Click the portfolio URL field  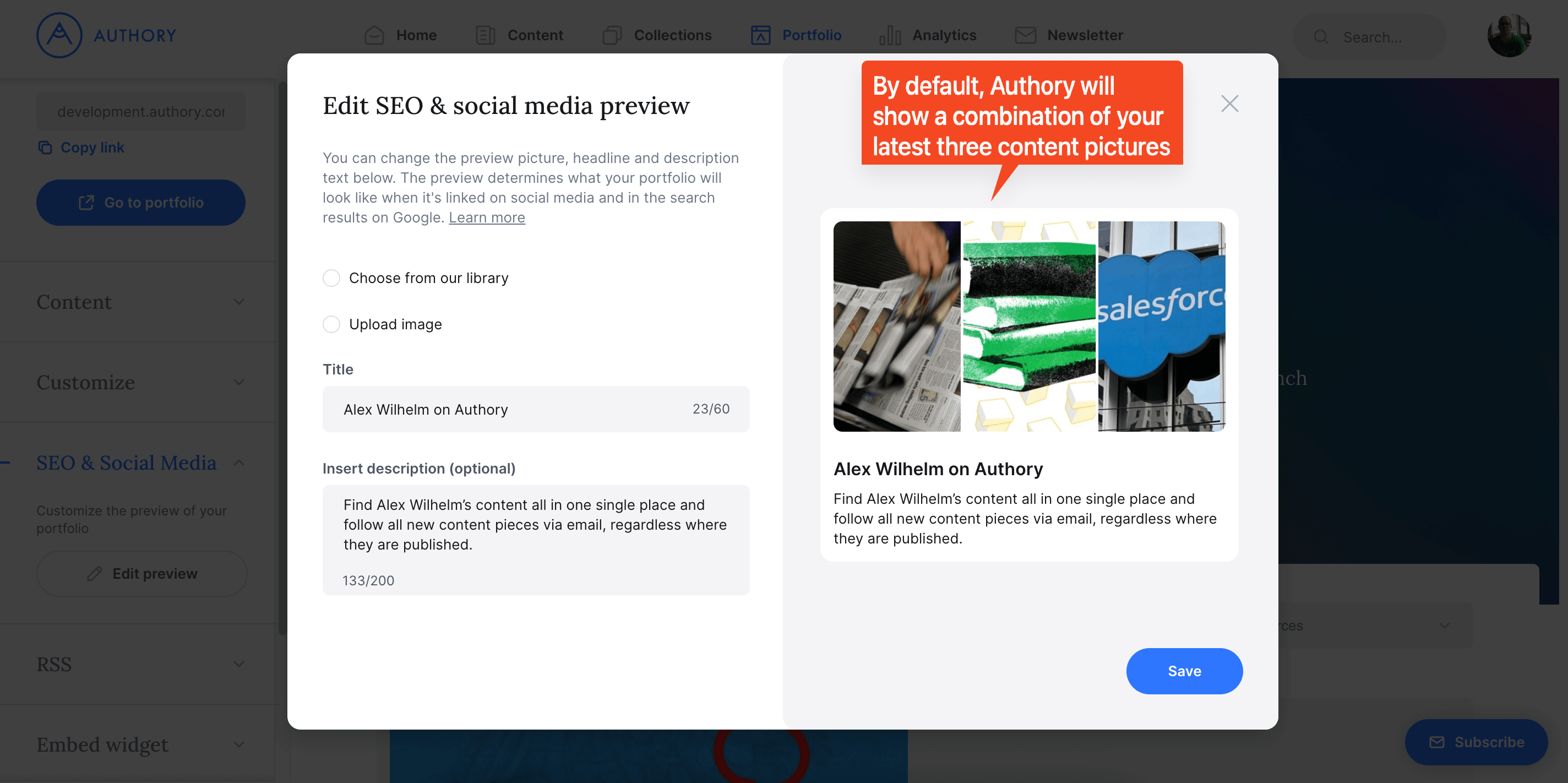coord(140,111)
